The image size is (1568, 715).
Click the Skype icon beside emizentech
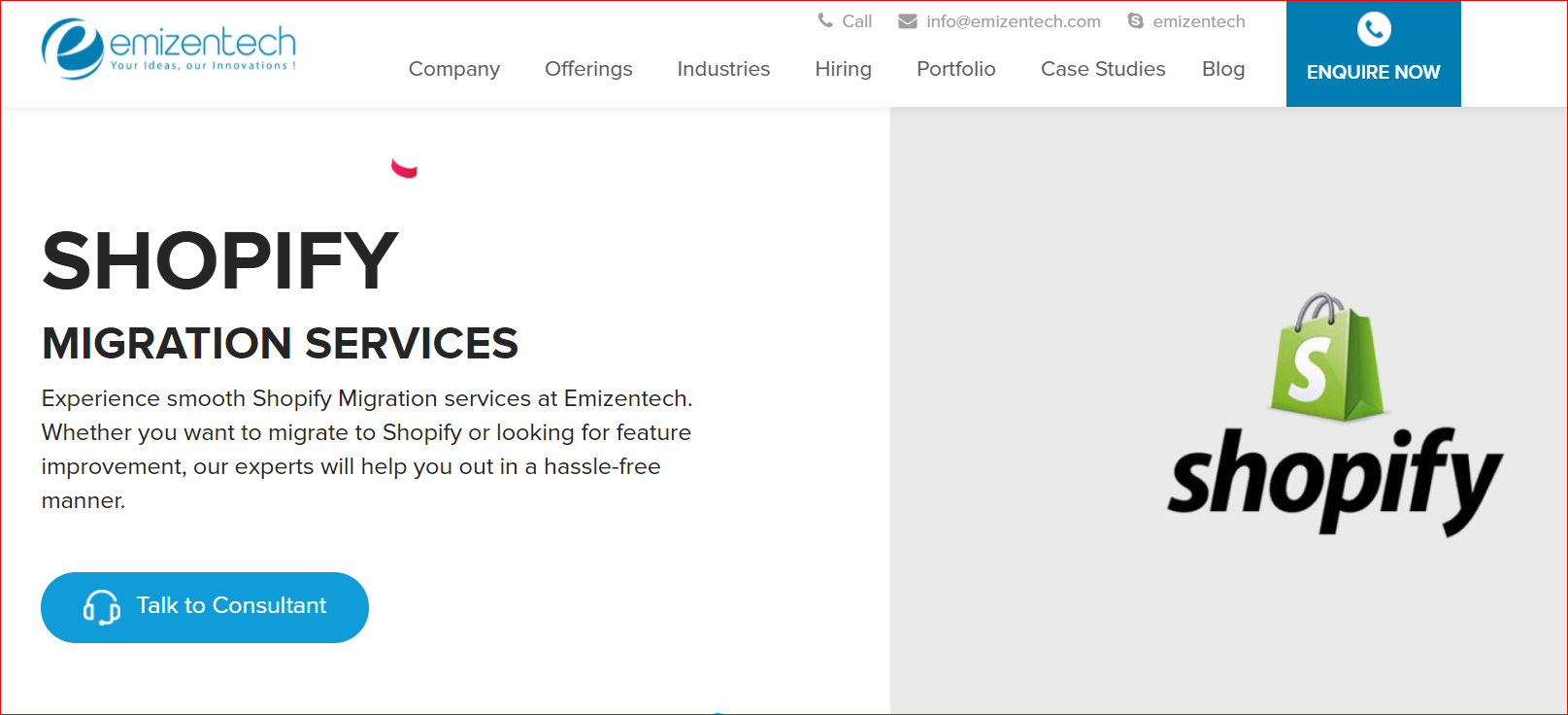click(x=1135, y=20)
